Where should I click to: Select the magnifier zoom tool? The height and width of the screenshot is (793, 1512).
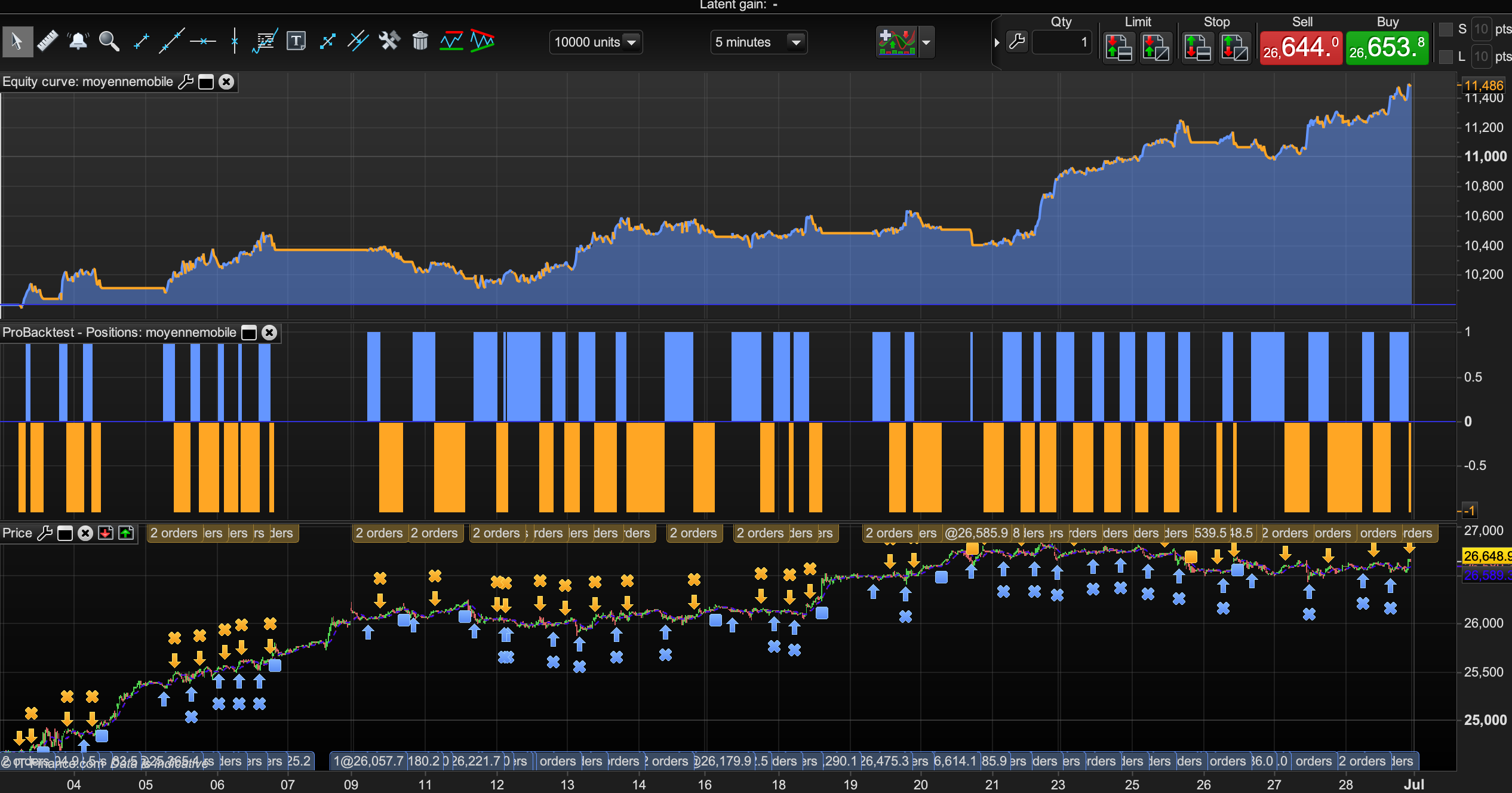109,41
